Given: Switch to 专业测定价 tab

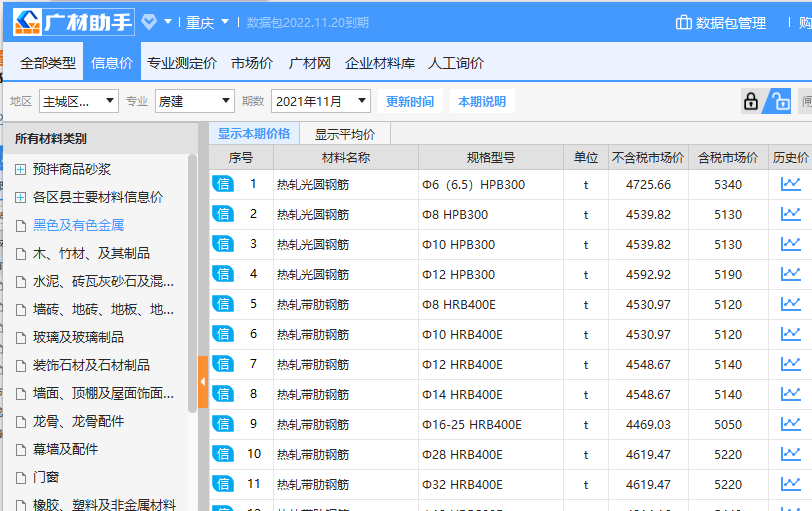Looking at the screenshot, I should coord(182,63).
